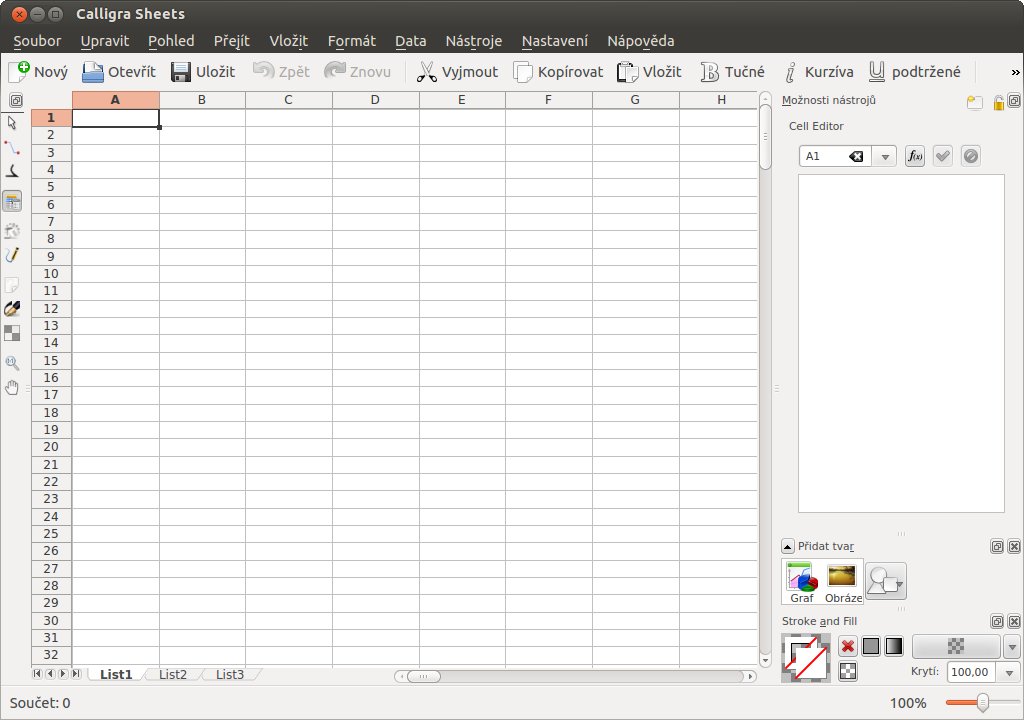This screenshot has width=1024, height=720.
Task: Select the path drawing tool in left toolbox
Action: click(12, 148)
